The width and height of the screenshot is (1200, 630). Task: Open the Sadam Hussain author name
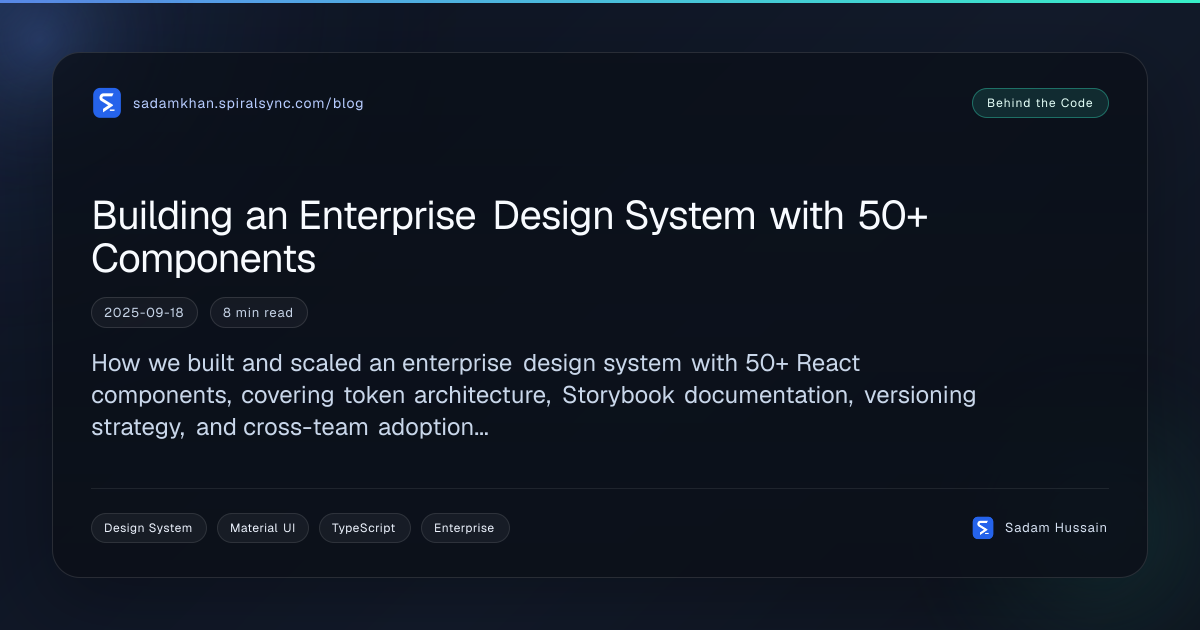click(1056, 528)
